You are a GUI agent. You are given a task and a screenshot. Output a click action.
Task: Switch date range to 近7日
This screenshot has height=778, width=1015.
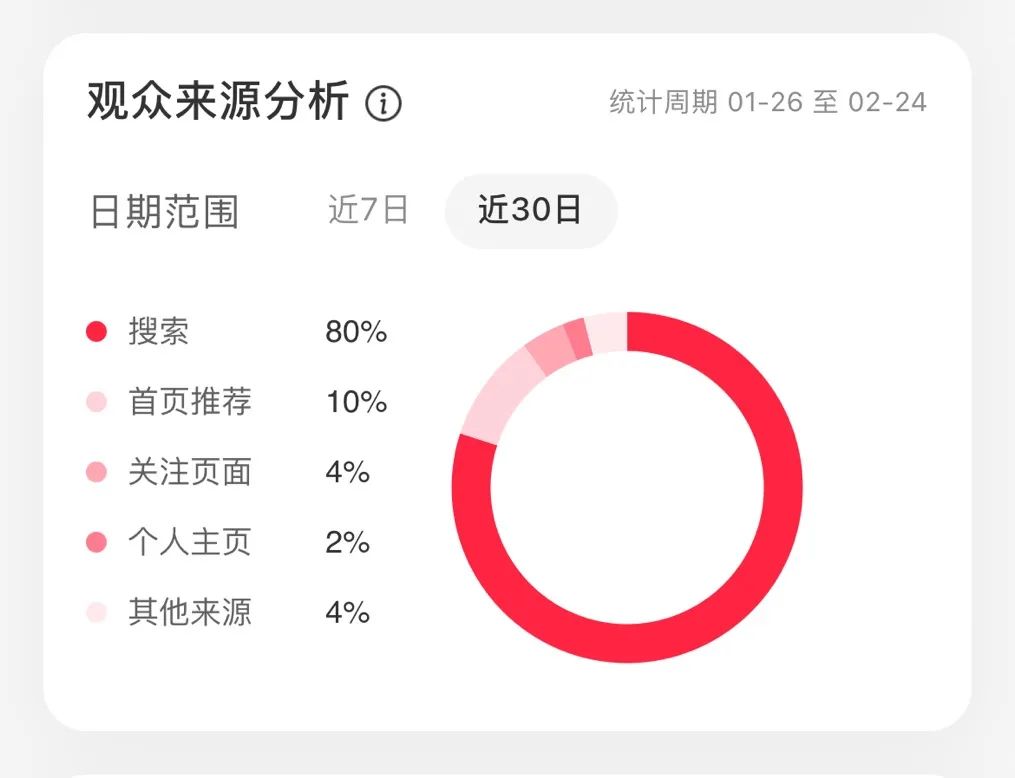coord(368,210)
